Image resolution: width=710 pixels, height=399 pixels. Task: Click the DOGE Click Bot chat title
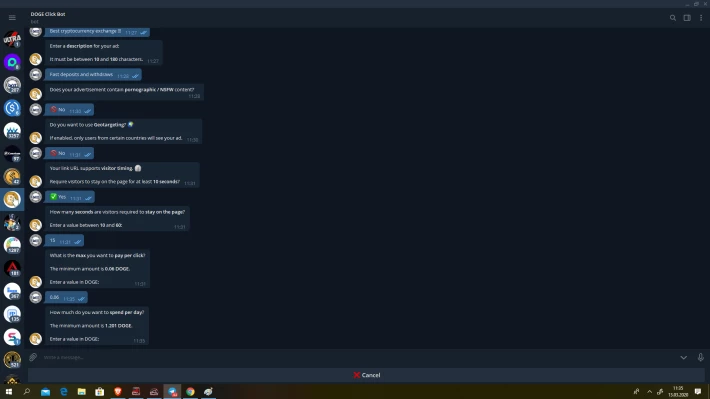48,14
